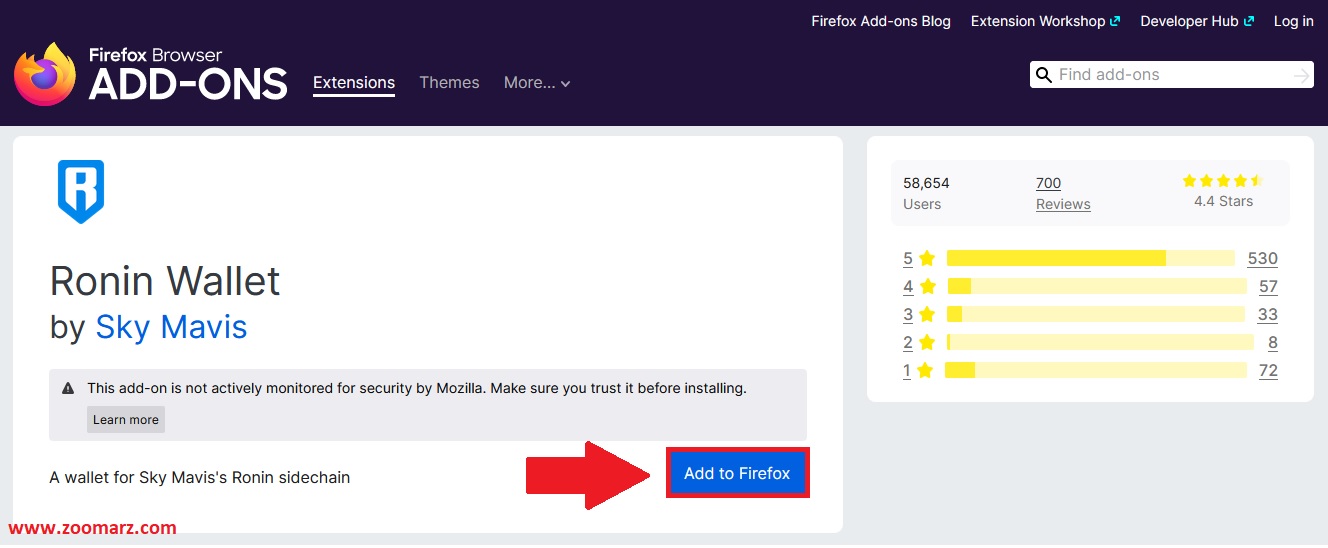Click the Ronin Wallet shield icon
Screen dimensions: 1328x548
click(x=81, y=191)
